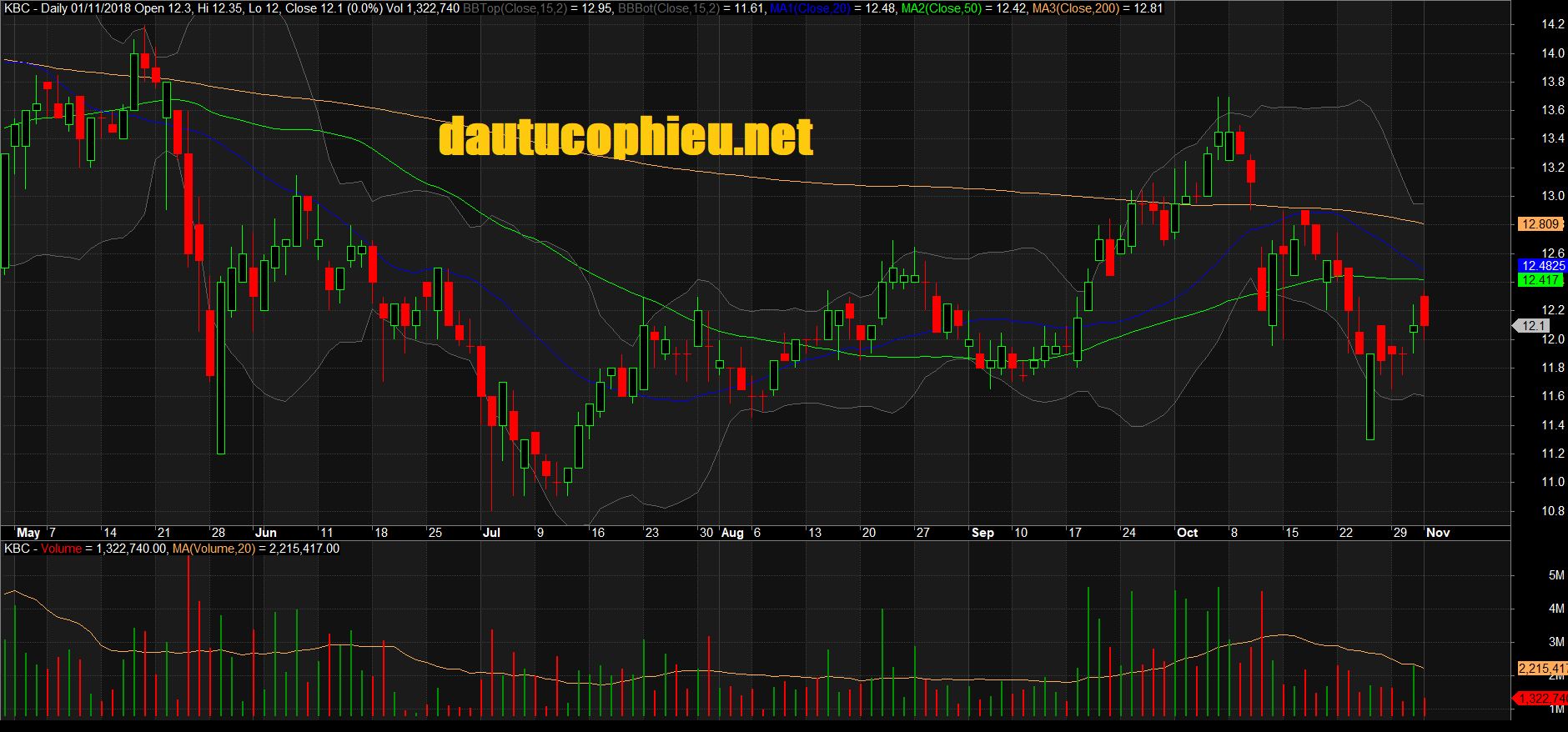Select the blue 12.4825 MA1 price tag

tap(1542, 266)
